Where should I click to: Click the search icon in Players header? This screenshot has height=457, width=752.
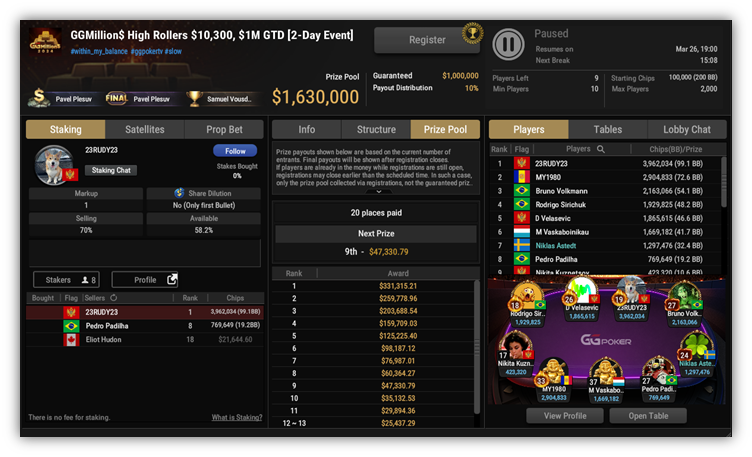[x=600, y=149]
